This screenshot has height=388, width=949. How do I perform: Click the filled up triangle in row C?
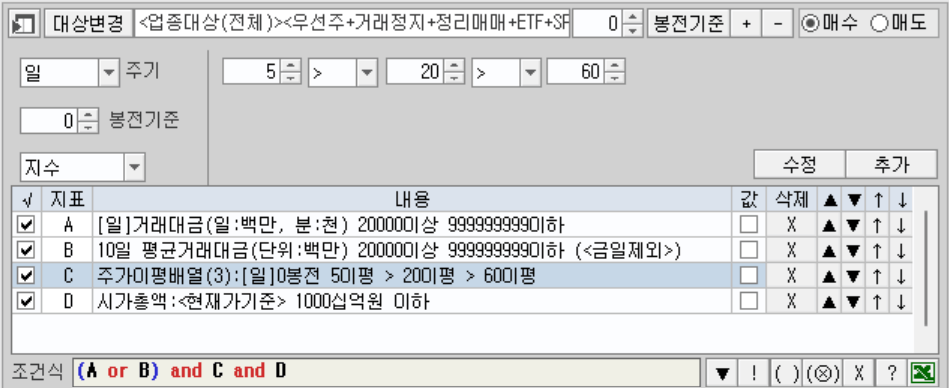pyautogui.click(x=829, y=276)
